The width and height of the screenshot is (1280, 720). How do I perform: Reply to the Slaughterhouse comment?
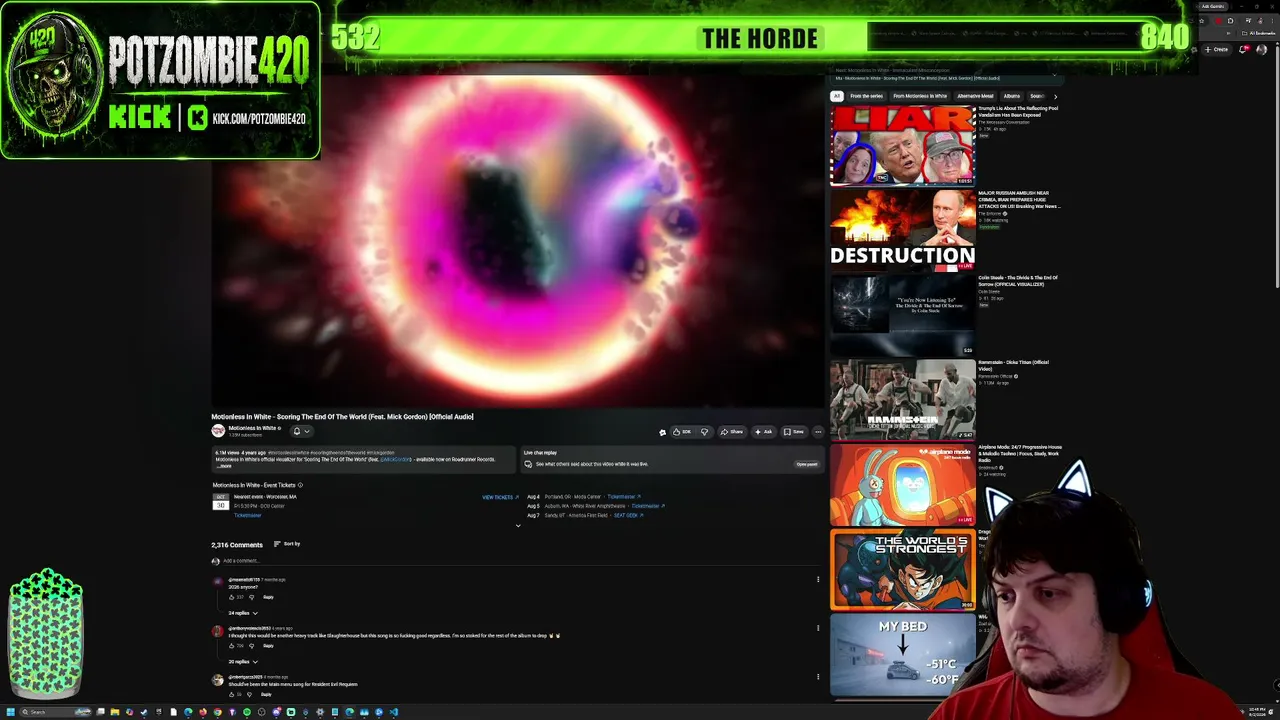(x=268, y=646)
